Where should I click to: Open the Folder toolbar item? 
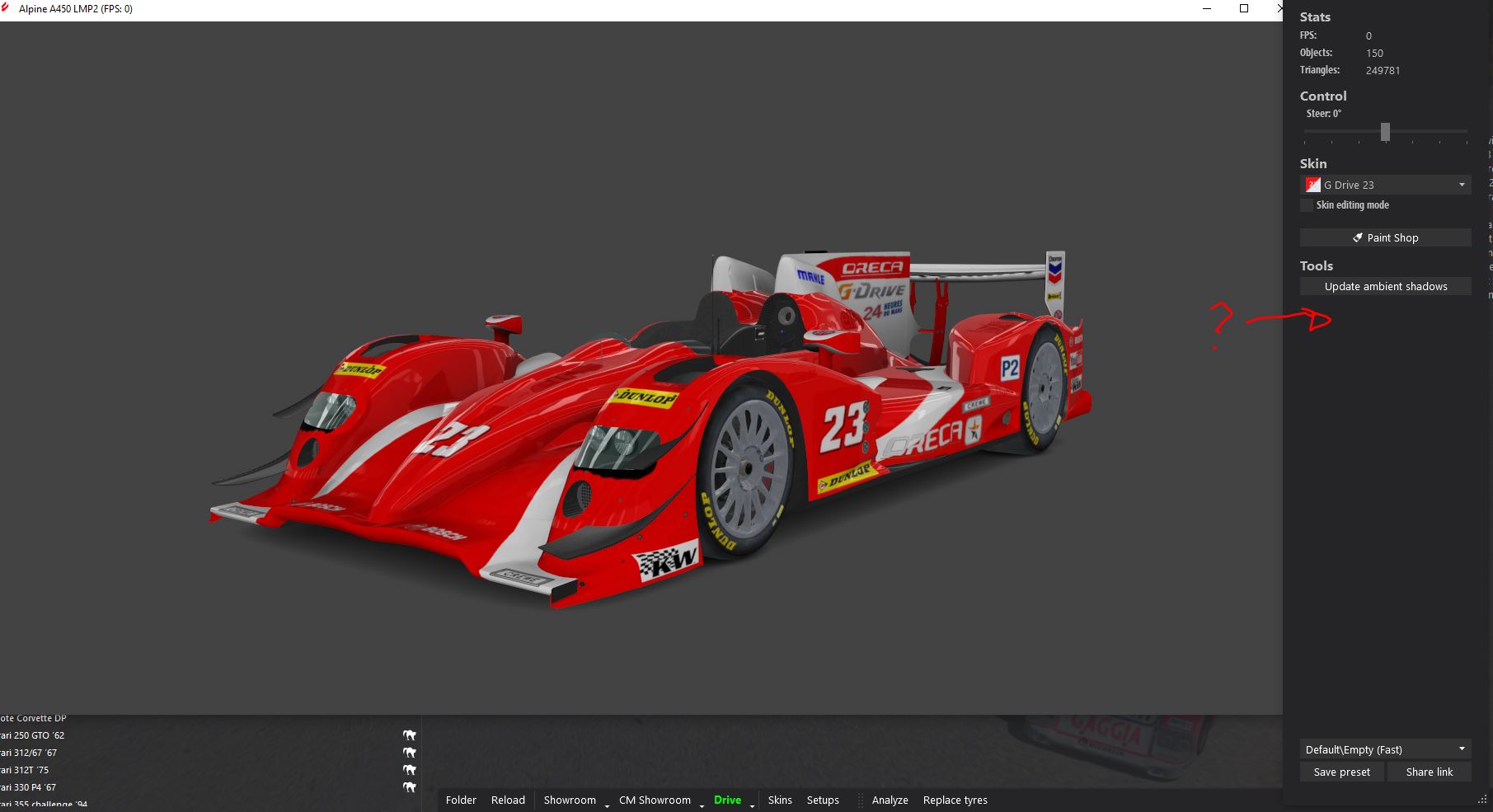[461, 800]
